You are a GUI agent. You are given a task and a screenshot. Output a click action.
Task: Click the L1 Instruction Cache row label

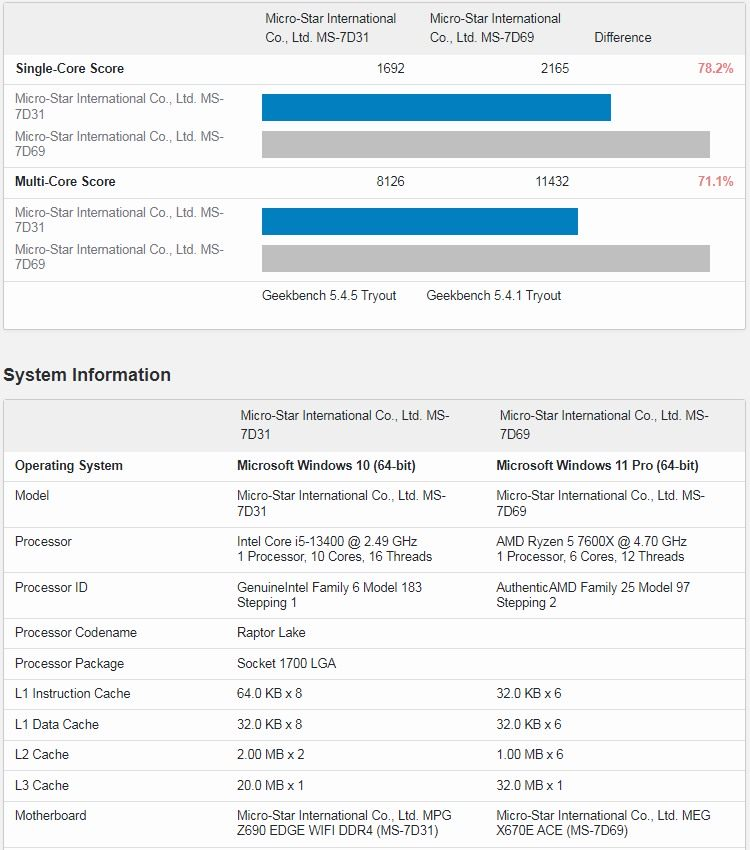(73, 693)
